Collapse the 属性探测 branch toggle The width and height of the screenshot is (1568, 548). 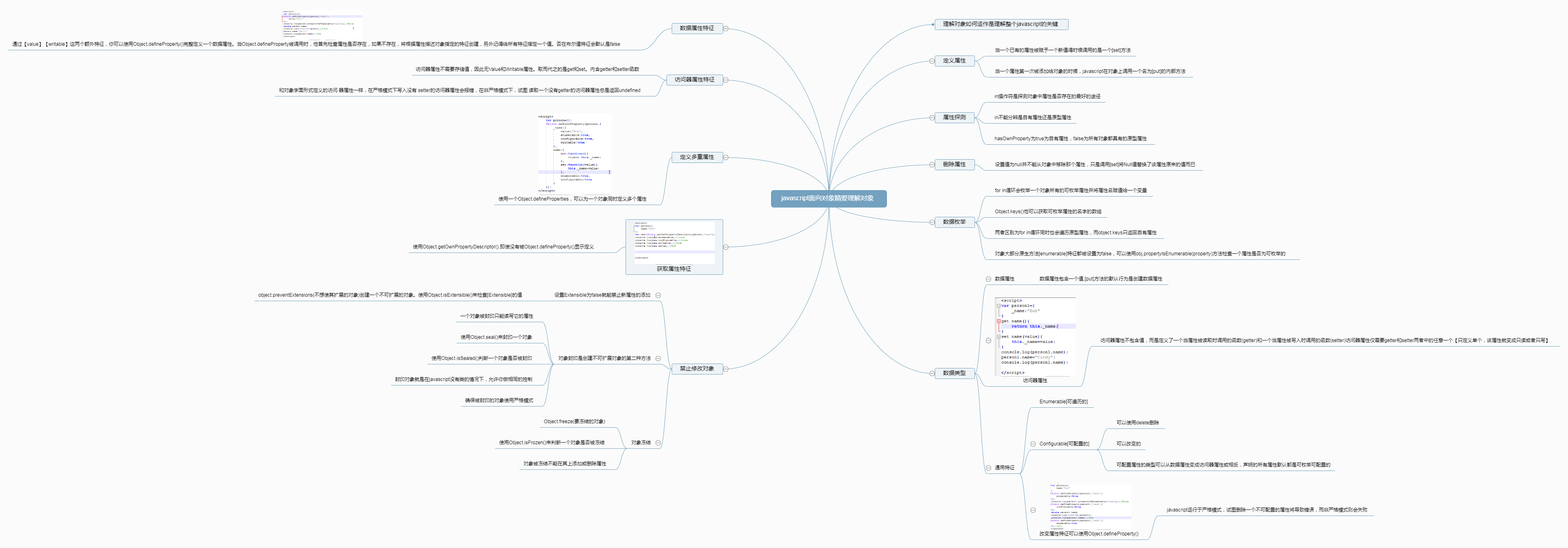point(932,118)
